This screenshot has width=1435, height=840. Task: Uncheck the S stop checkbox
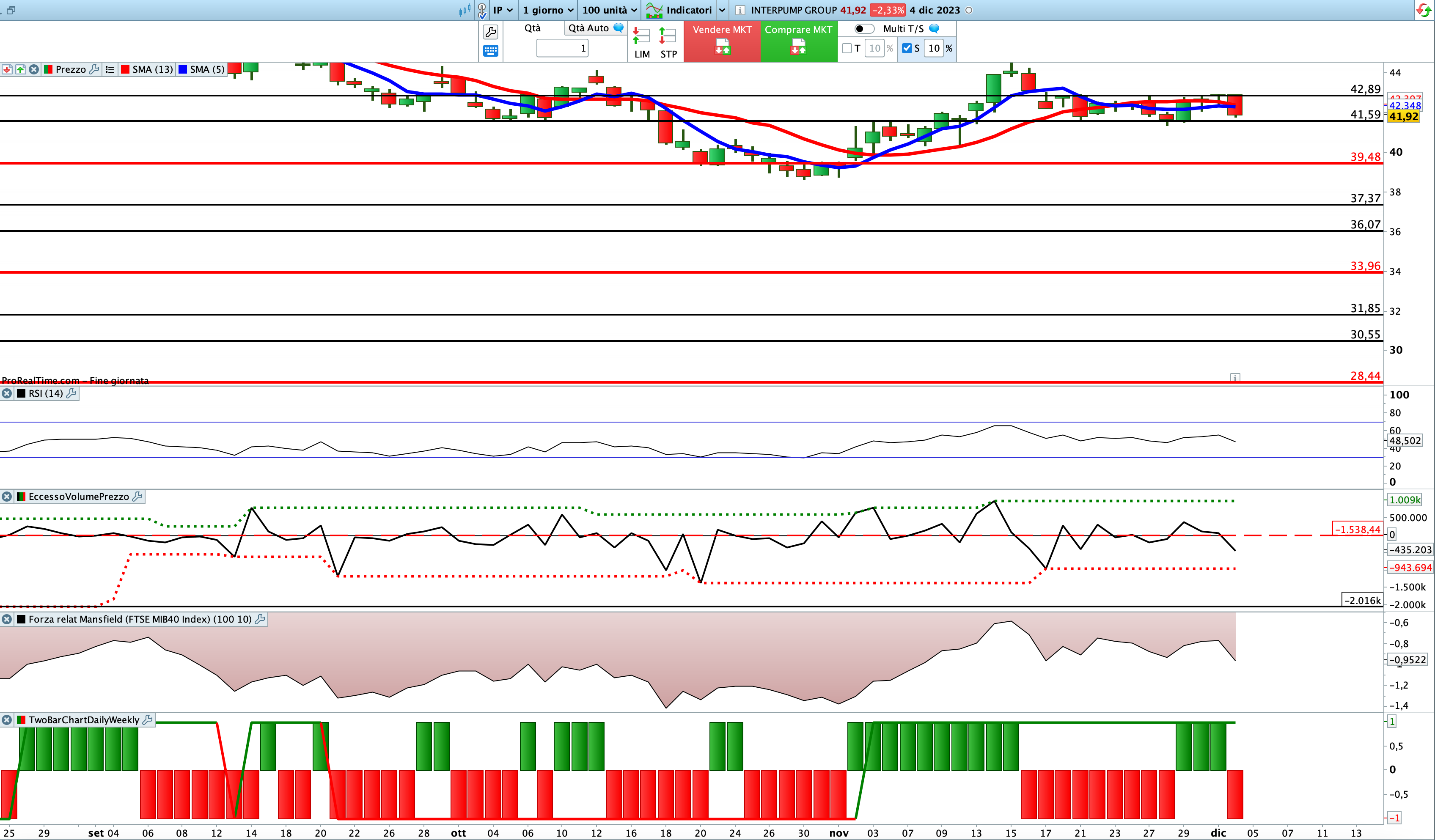(907, 48)
